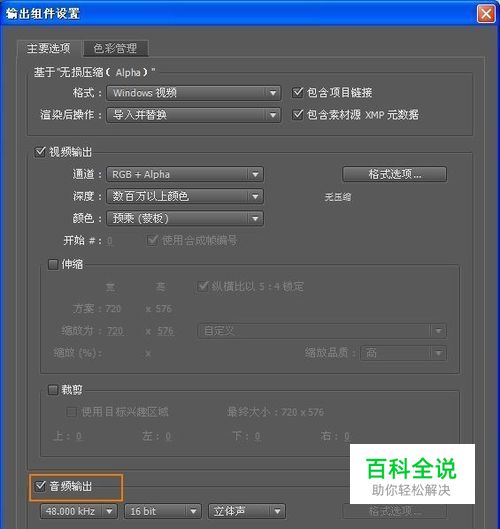Open the 48.000 kHz sample rate dropdown
This screenshot has width=500, height=529.
pos(79,511)
